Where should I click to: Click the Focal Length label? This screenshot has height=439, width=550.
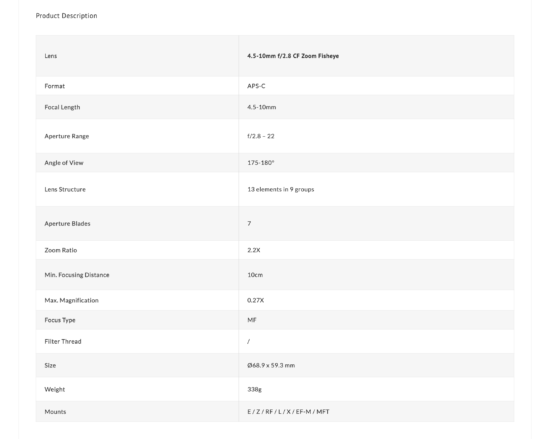click(62, 107)
